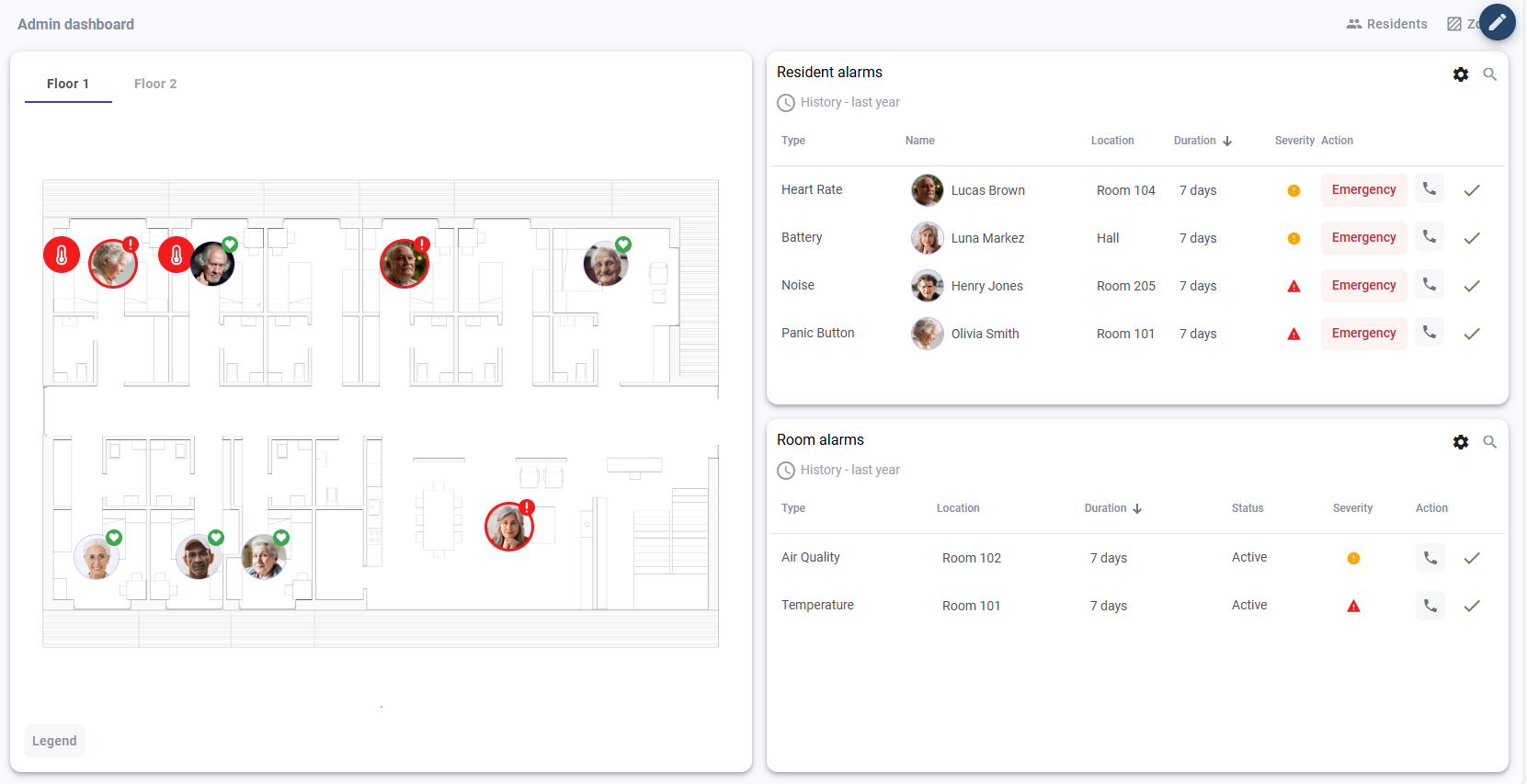The height and width of the screenshot is (784, 1527).
Task: Click the orange severity dot for Lucas Brown
Action: [x=1293, y=190]
